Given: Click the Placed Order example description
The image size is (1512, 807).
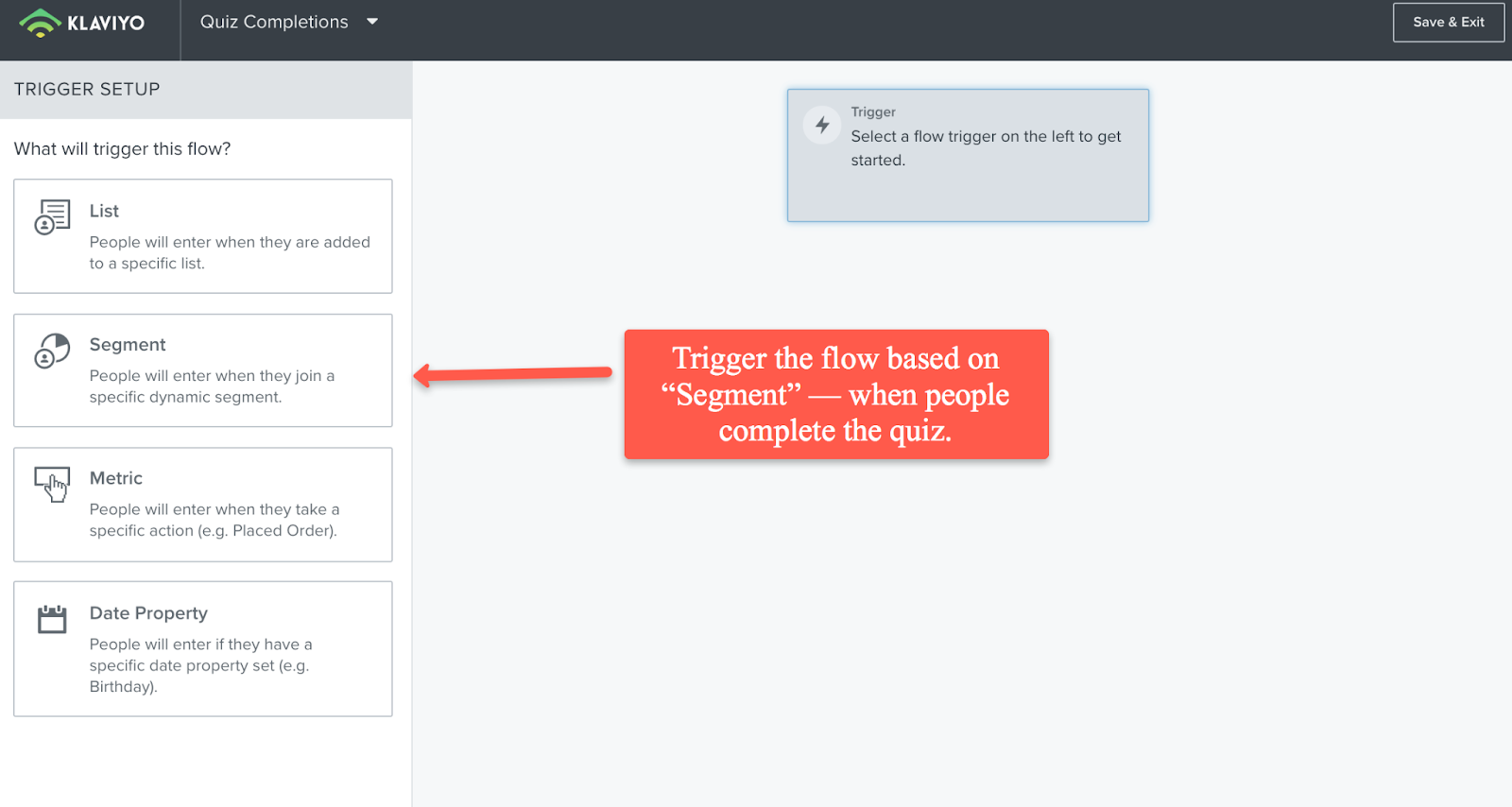Looking at the screenshot, I should (x=215, y=520).
